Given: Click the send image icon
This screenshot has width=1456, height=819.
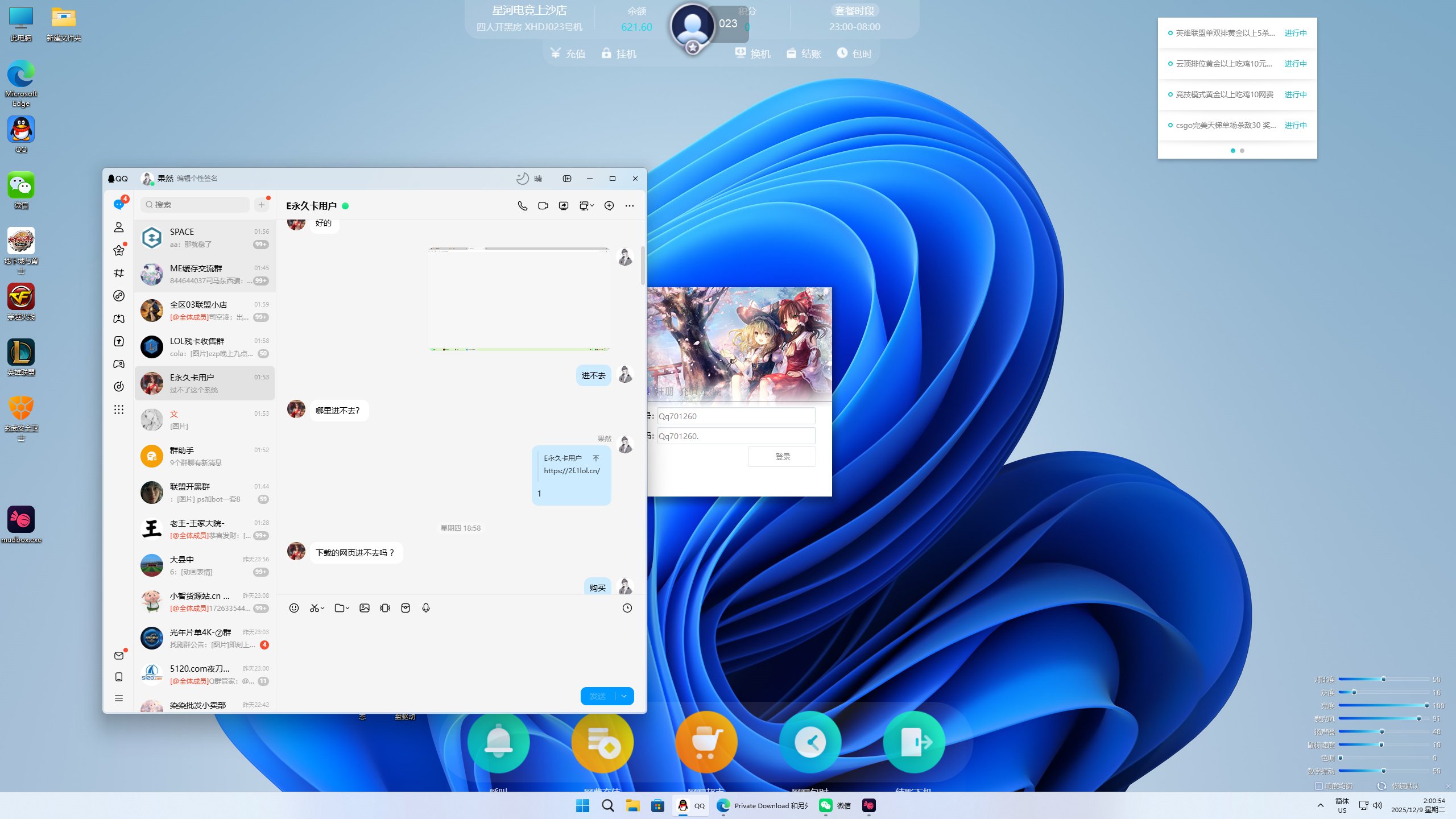Looking at the screenshot, I should tap(365, 608).
